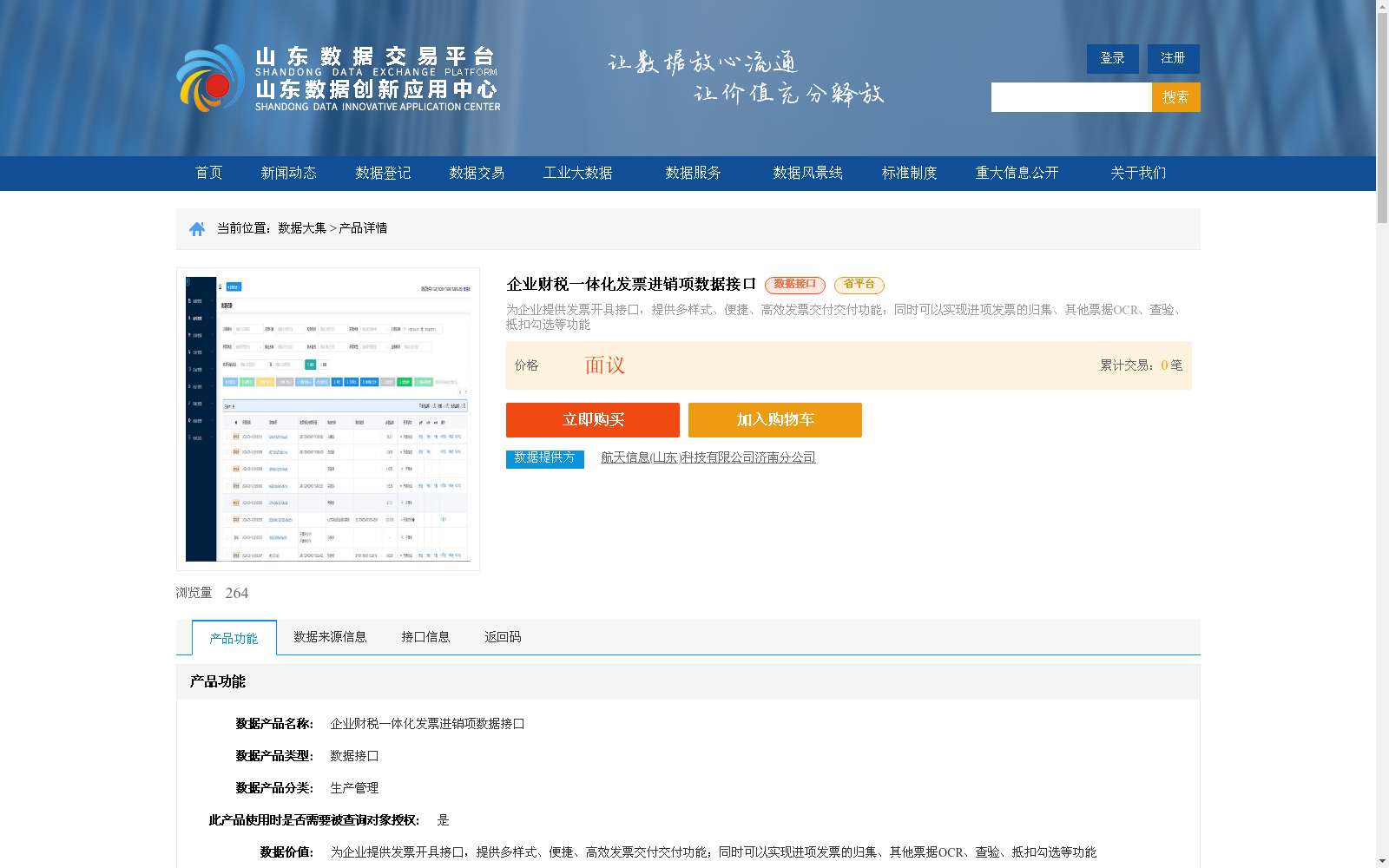Click 数据大集 breadcrumb link
Screen dimensions: 1389x868
pos(302,228)
